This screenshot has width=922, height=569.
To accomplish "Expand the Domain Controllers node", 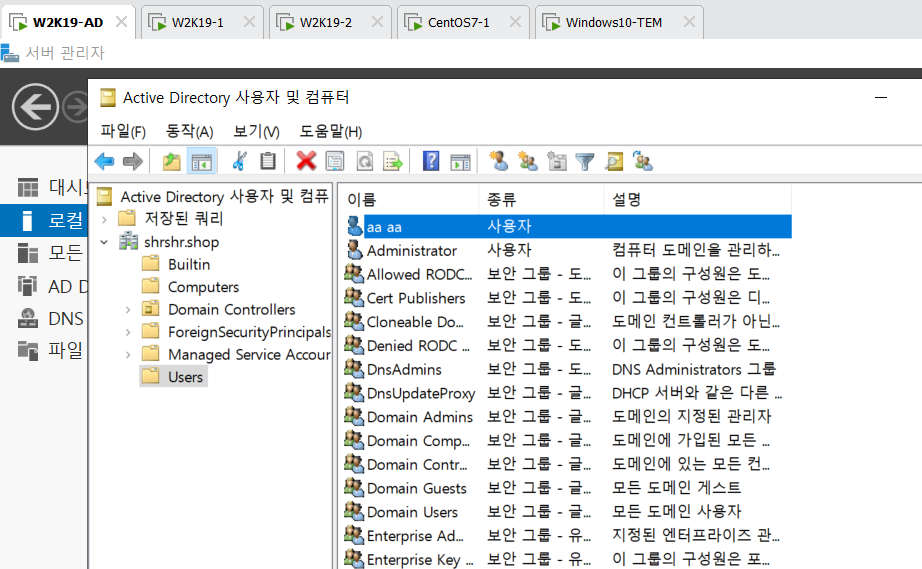I will pos(128,309).
